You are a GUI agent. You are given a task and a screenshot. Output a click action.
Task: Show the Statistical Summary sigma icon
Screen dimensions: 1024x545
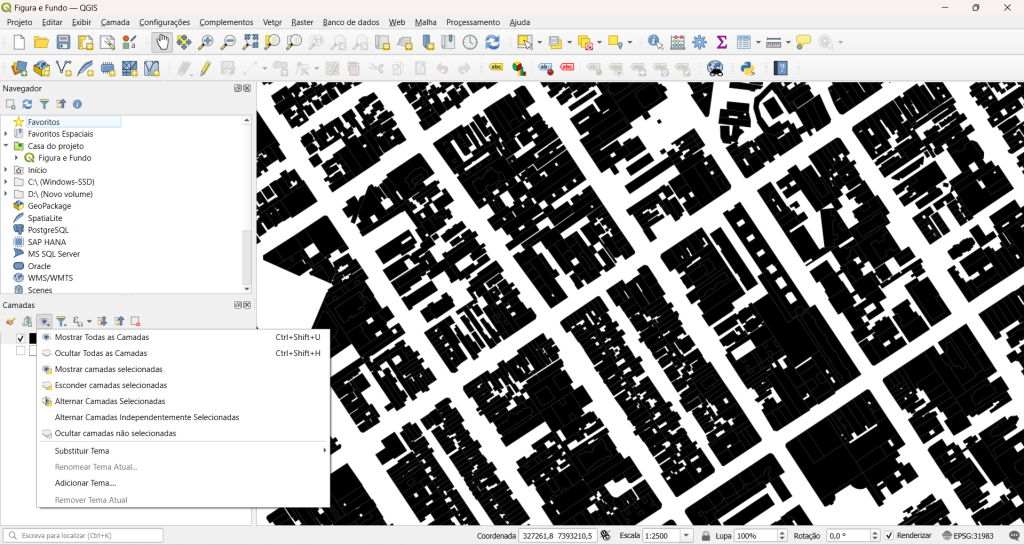[x=722, y=42]
